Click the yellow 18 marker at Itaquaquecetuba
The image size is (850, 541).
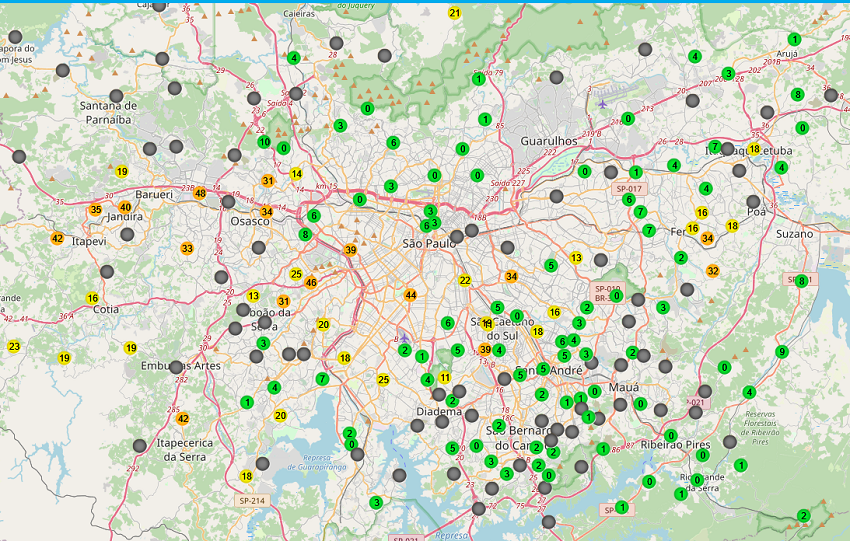coord(754,150)
